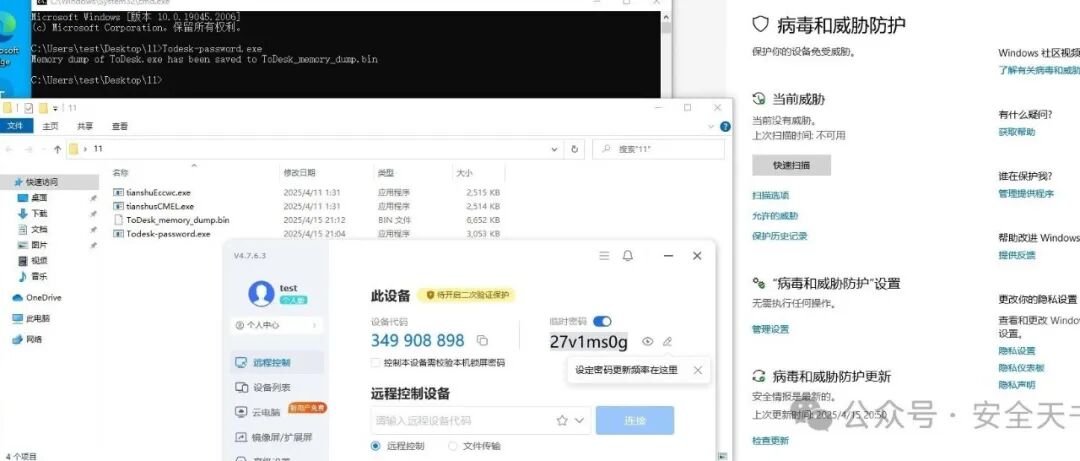Sort files by 大小 column header

464,172
